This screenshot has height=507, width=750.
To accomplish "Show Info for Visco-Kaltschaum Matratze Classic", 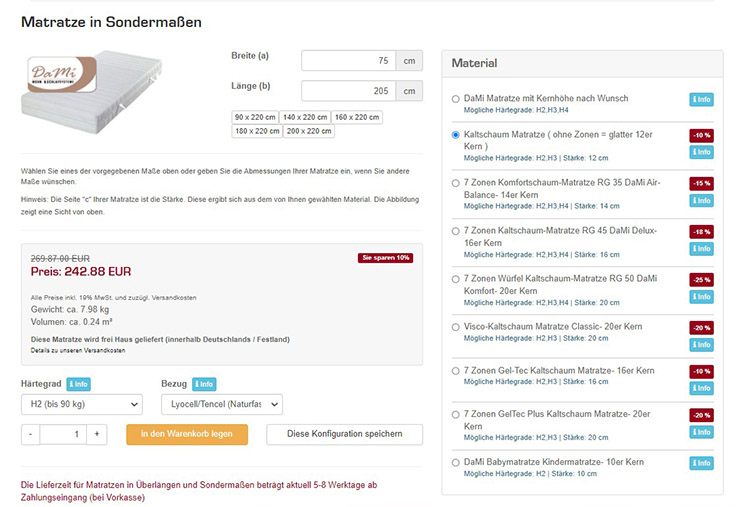I will [x=701, y=345].
